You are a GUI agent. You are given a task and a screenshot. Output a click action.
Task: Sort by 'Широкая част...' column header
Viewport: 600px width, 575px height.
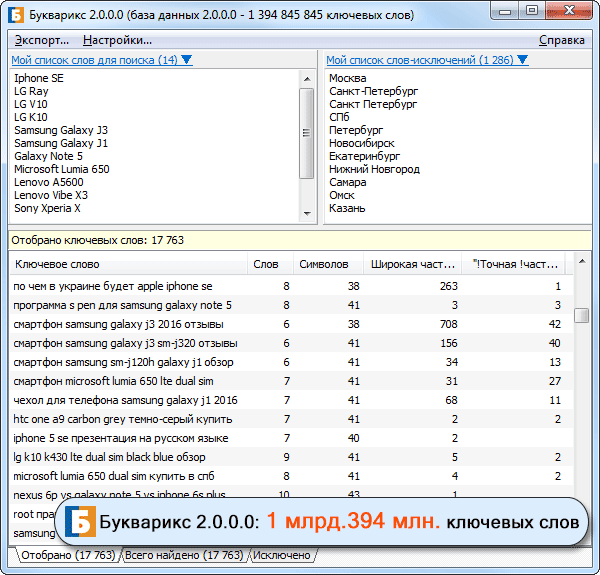[413, 264]
